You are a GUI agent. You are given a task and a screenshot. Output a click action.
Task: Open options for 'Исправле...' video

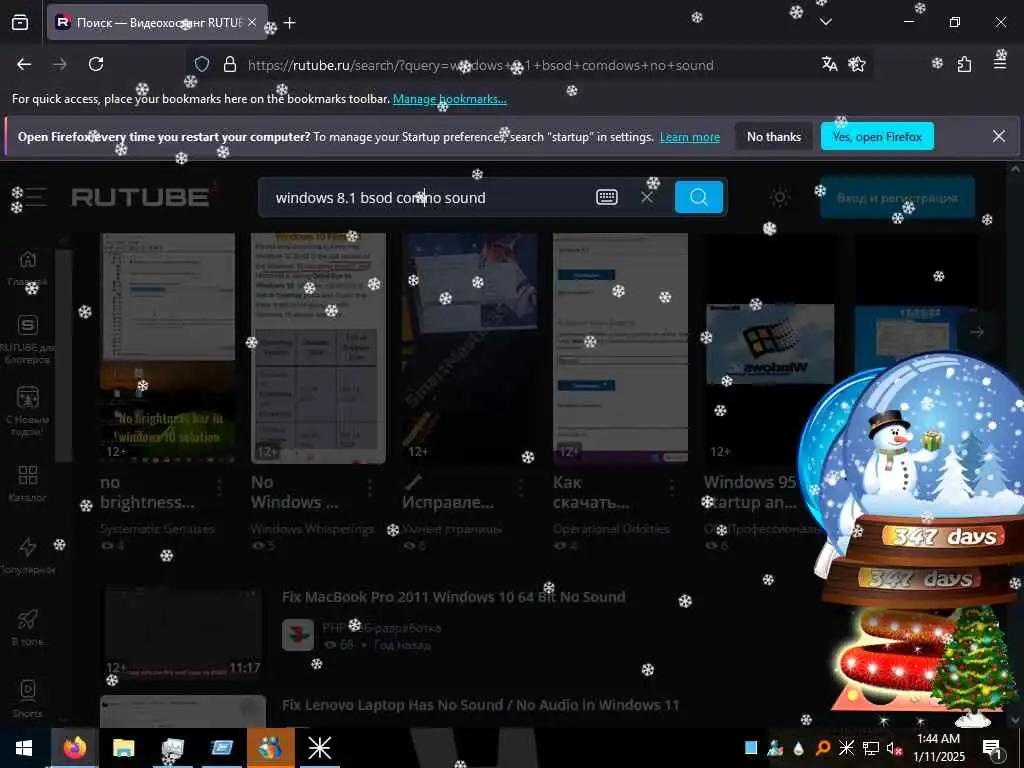521,487
